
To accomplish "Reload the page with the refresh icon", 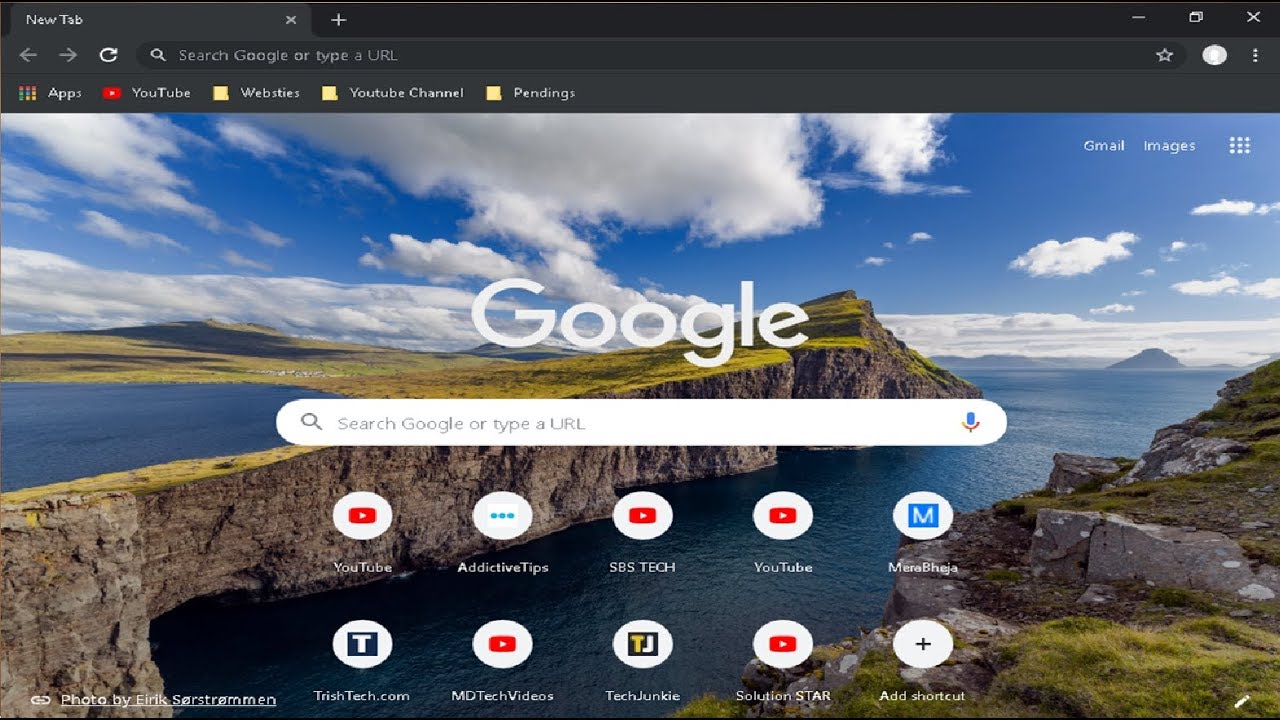I will point(108,55).
